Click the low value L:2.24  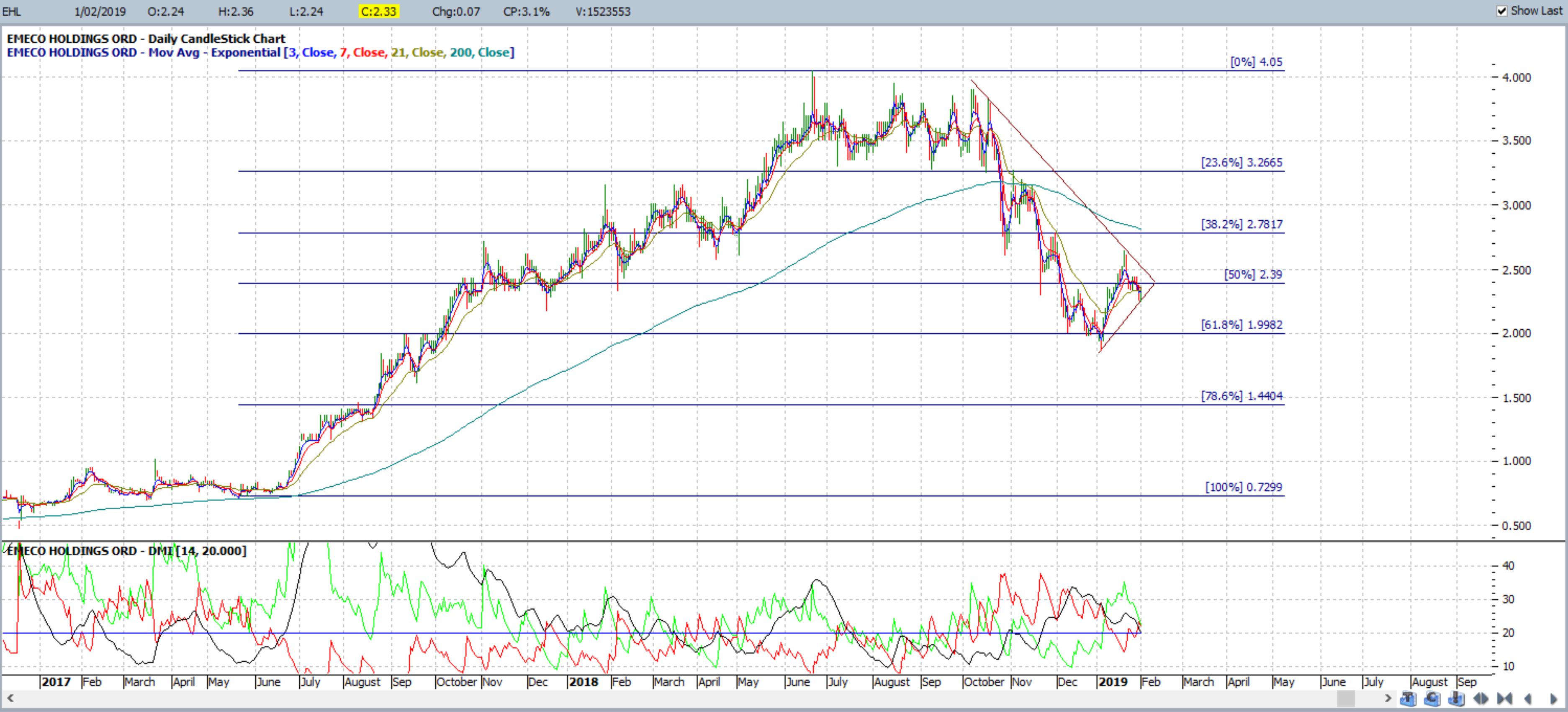click(306, 12)
